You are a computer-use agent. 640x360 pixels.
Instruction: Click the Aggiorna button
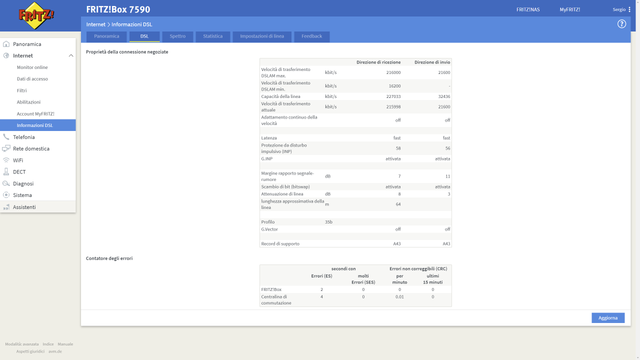click(608, 318)
